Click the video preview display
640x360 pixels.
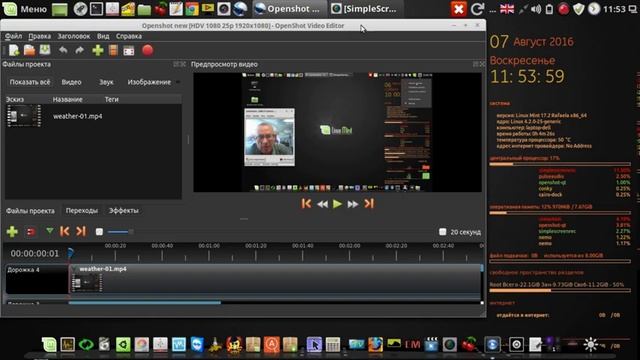pyautogui.click(x=337, y=132)
